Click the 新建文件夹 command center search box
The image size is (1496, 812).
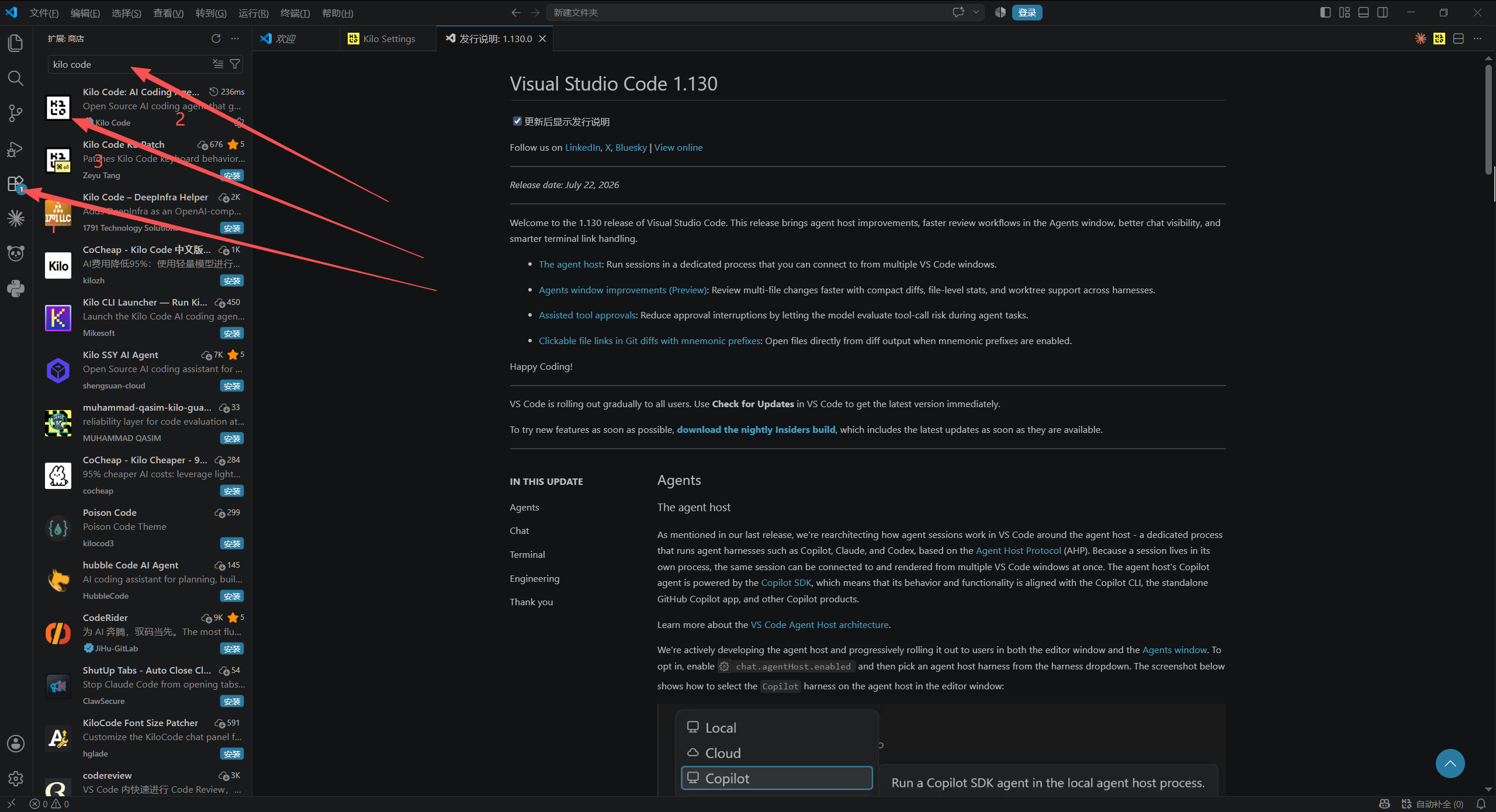coord(748,12)
